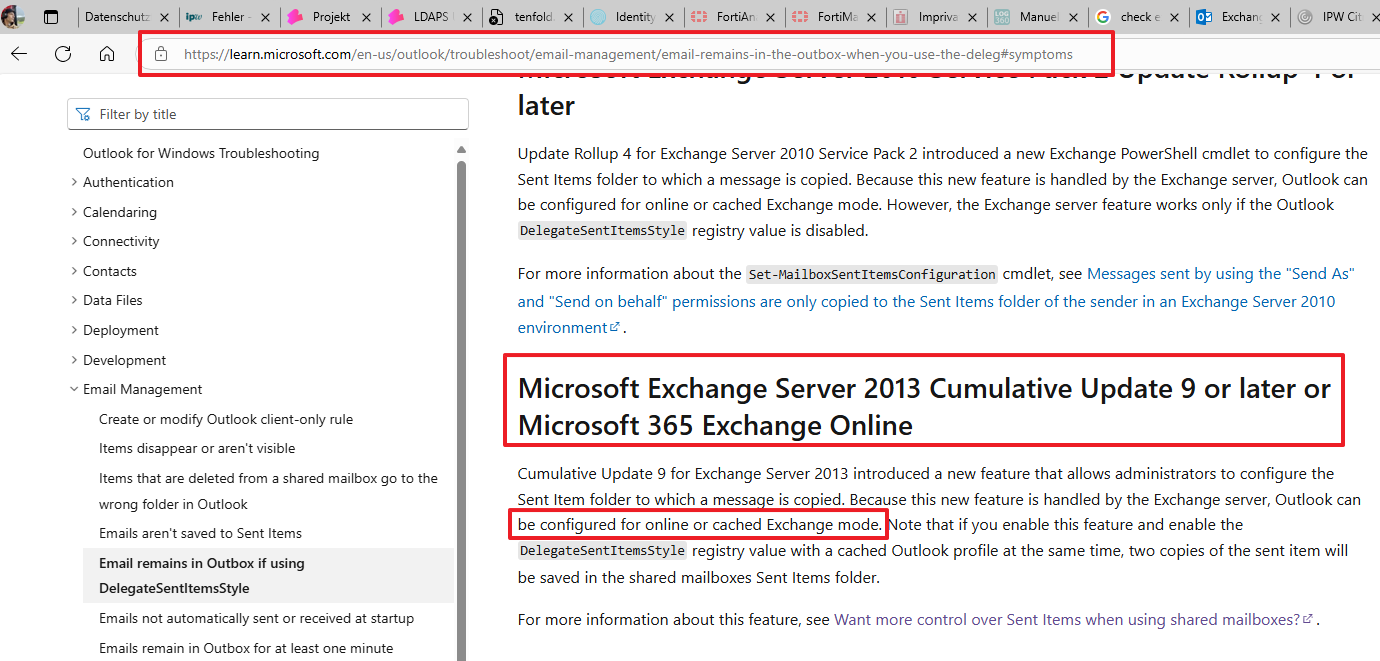
Task: Click the sidebar scrollbar up arrow
Action: click(x=461, y=150)
